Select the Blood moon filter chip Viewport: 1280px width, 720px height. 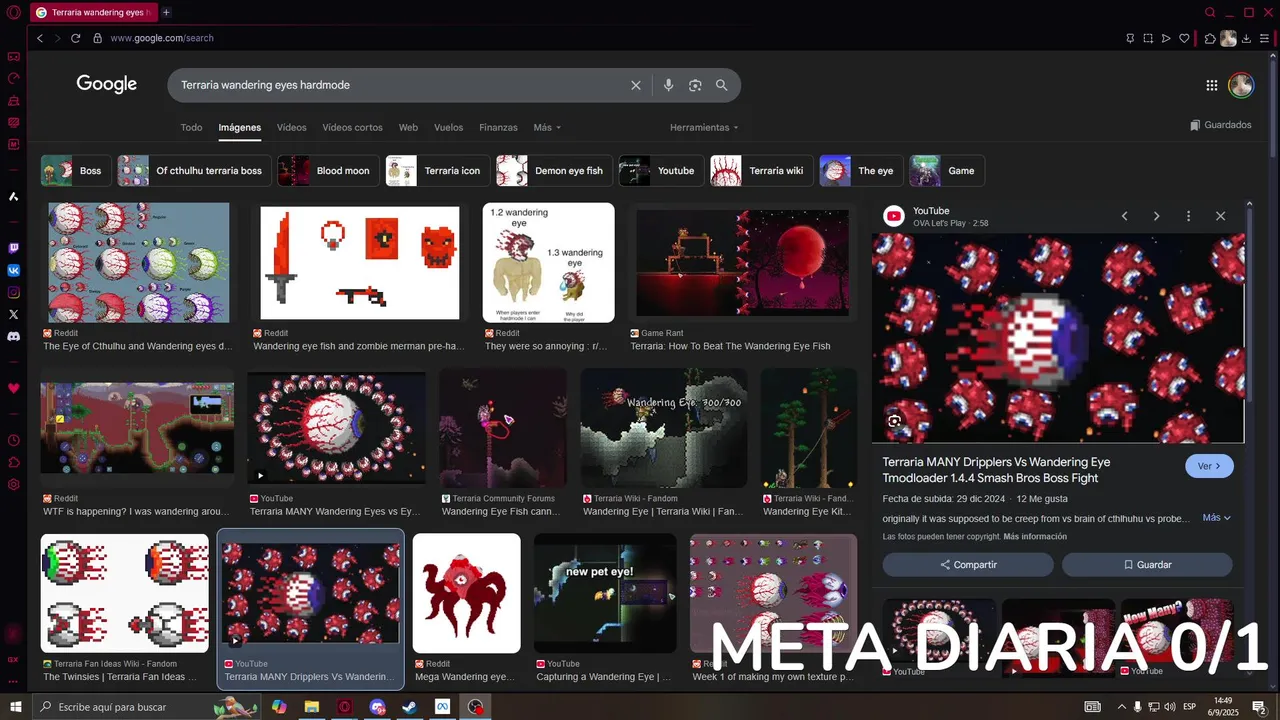point(329,171)
